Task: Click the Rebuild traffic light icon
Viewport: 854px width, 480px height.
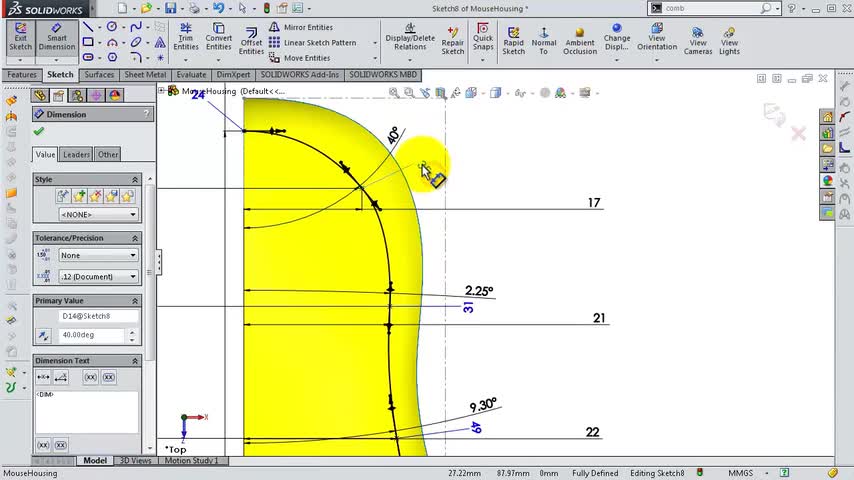Action: coord(266,8)
